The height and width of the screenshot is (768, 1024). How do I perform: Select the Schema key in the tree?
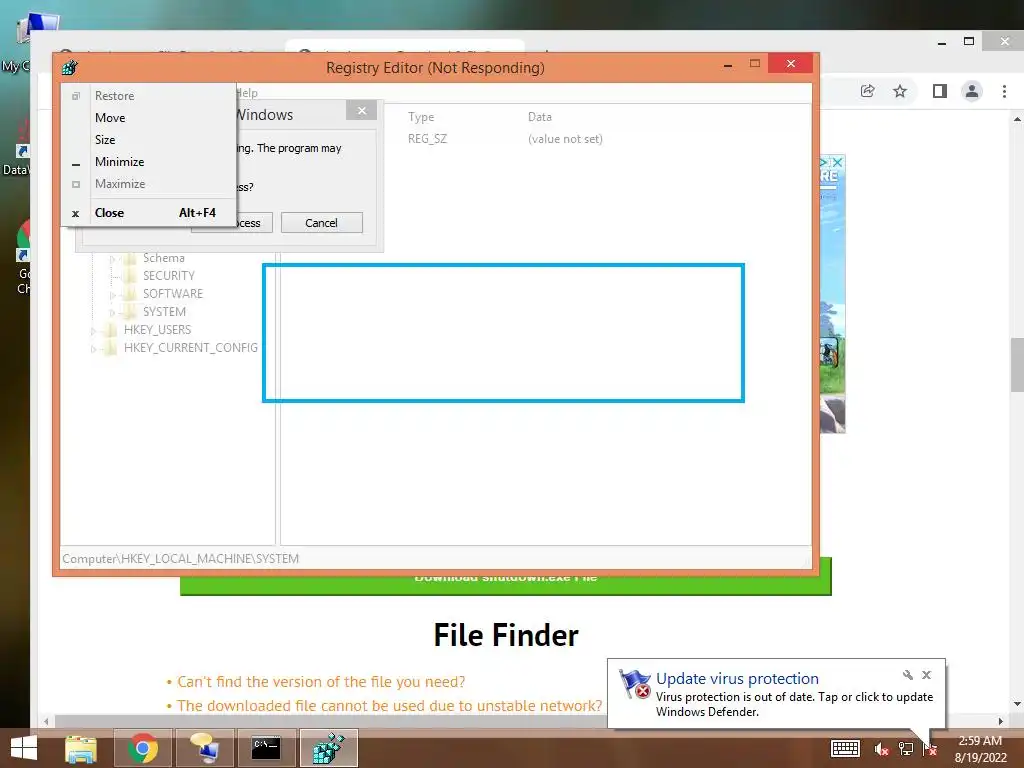[164, 258]
